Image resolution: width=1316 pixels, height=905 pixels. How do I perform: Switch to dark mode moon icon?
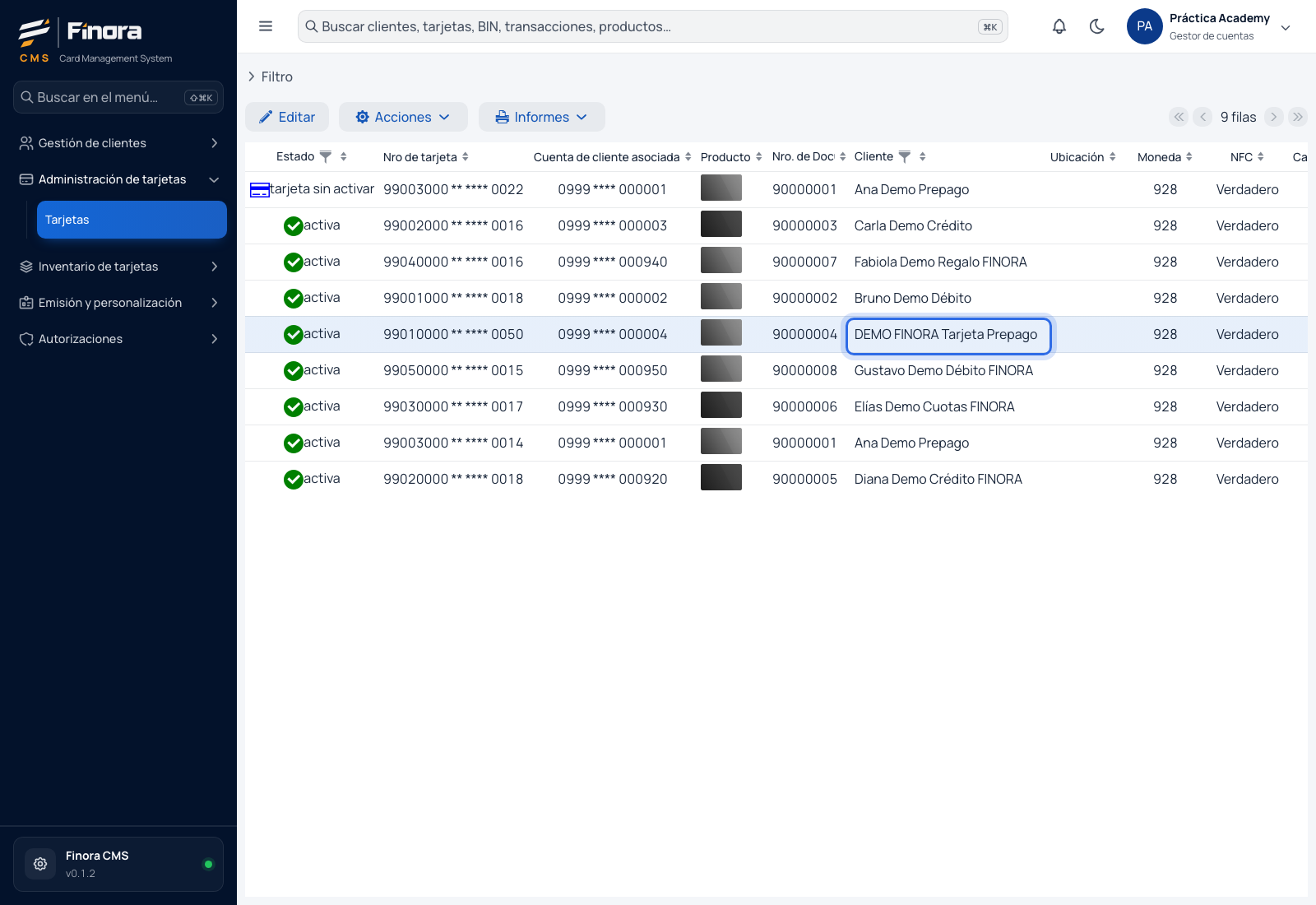click(x=1097, y=26)
